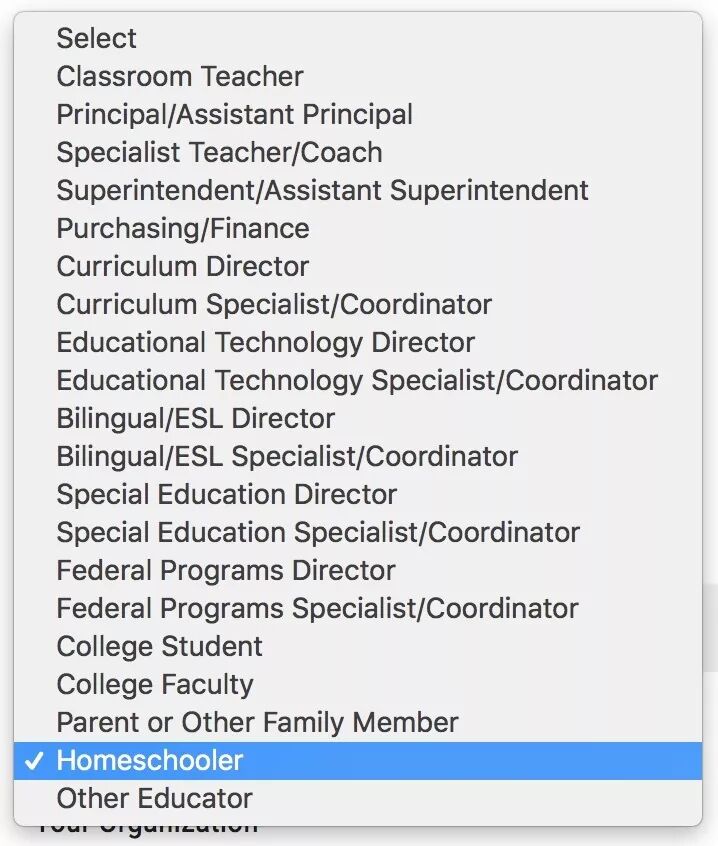Viewport: 718px width, 846px height.
Task: Choose Classroom Teacher from the list
Action: point(180,76)
